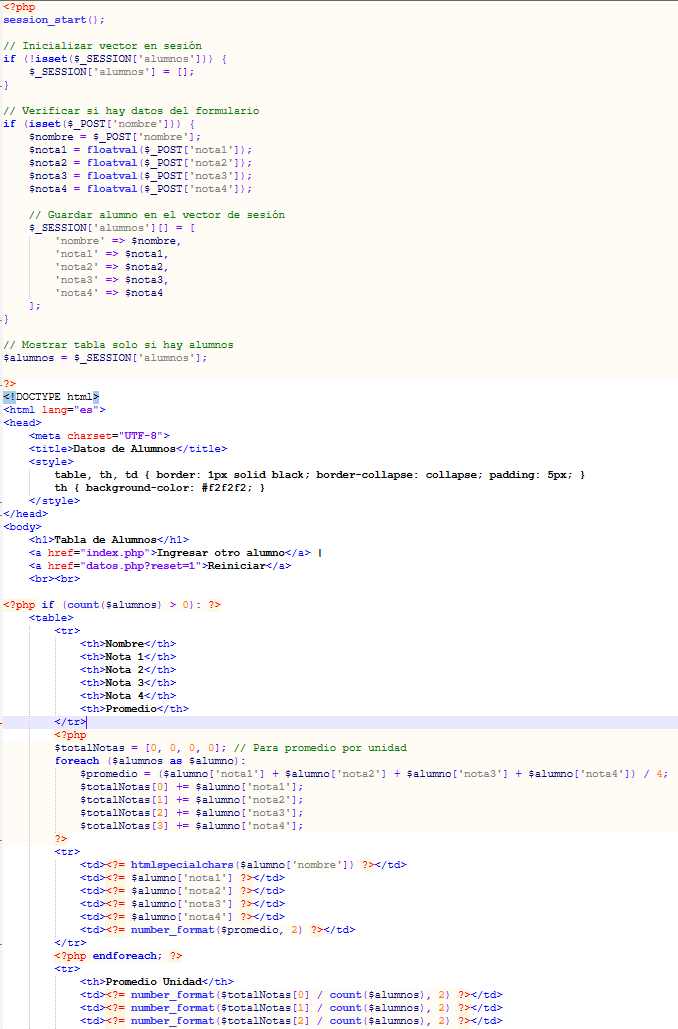Click the $_SESSION['alumnos'] = []; assignment
Image resolution: width=678 pixels, height=1029 pixels.
point(112,72)
